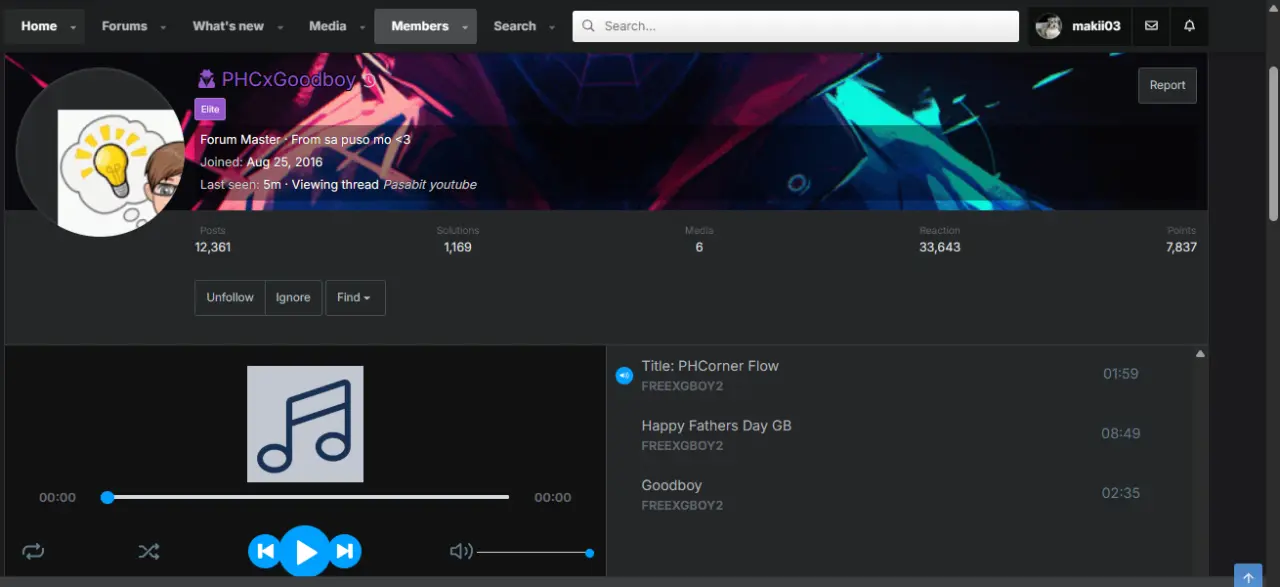Click the status icon after PHCxGoodboy name

click(x=368, y=81)
